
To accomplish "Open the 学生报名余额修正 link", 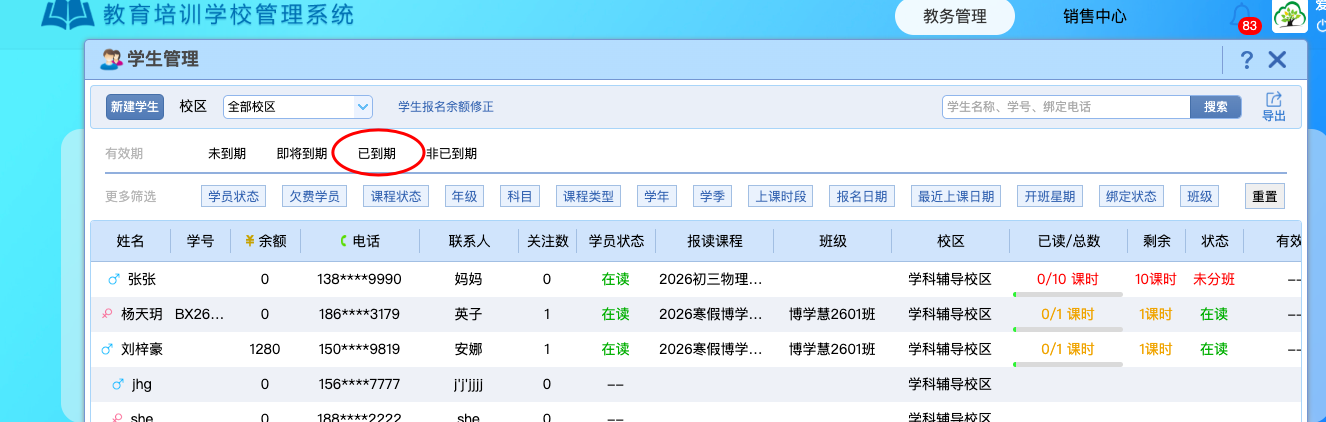I will click(446, 107).
